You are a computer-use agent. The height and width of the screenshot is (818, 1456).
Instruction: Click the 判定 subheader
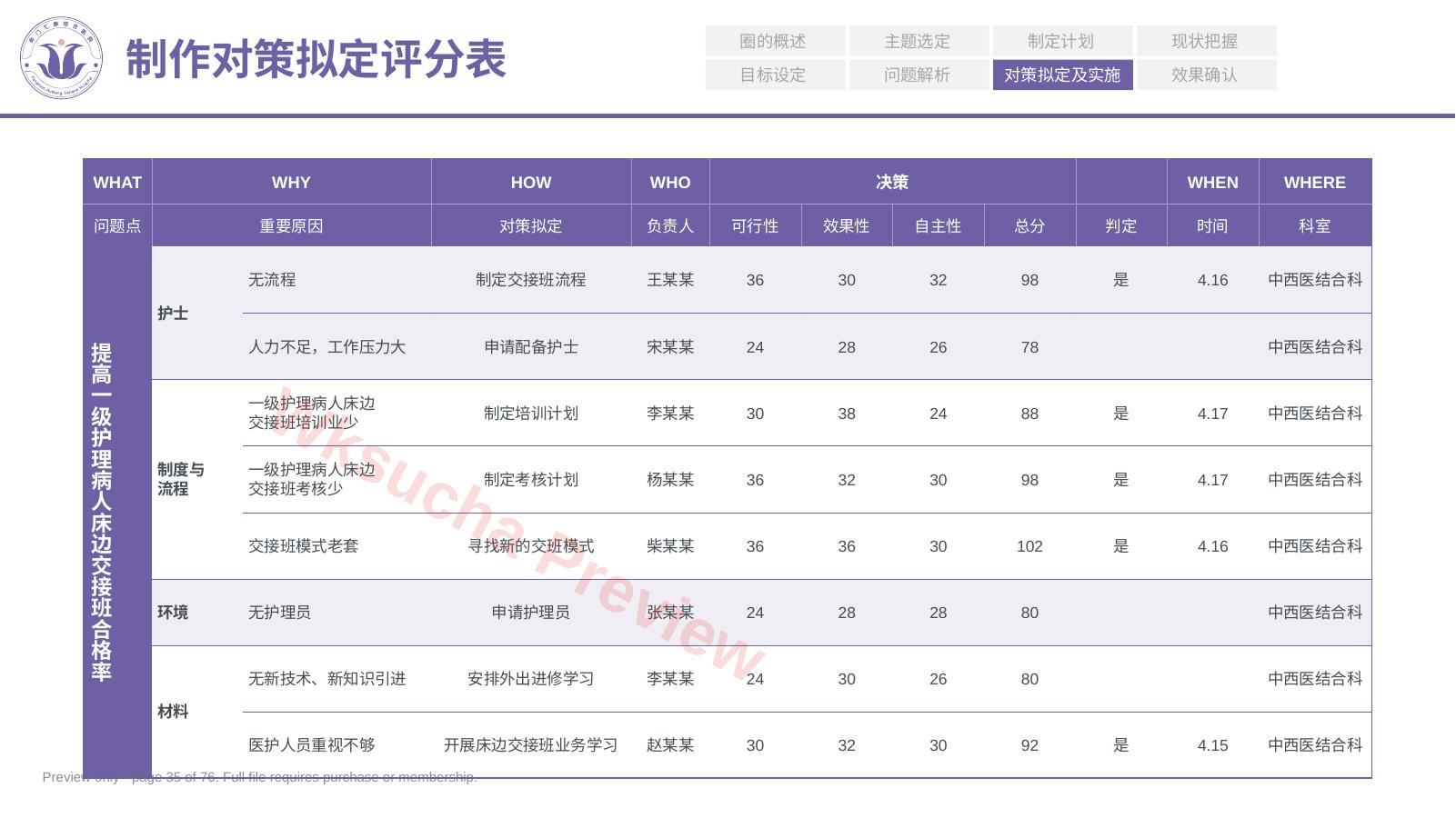[1121, 225]
